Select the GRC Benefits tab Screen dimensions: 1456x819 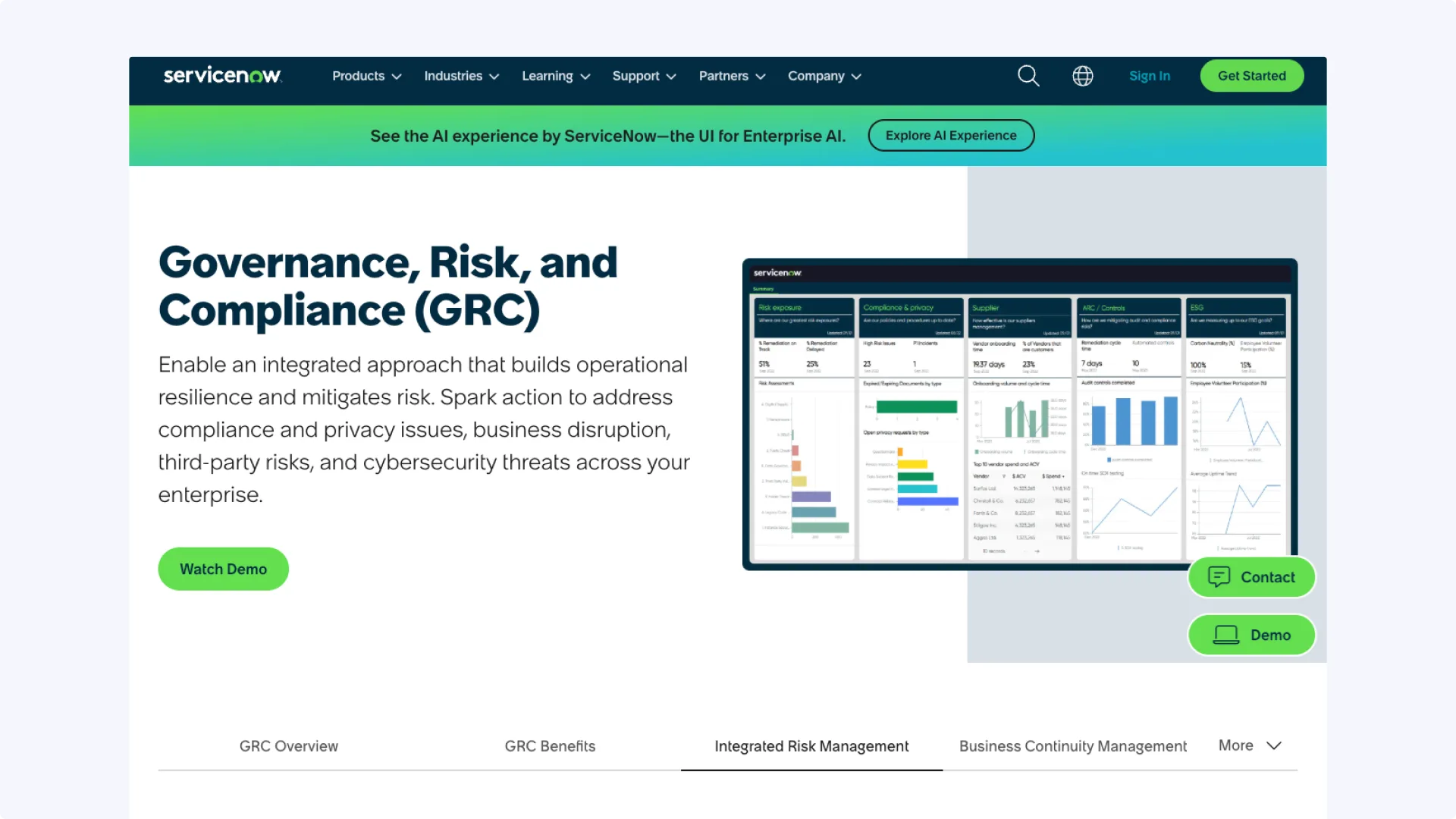pos(550,746)
